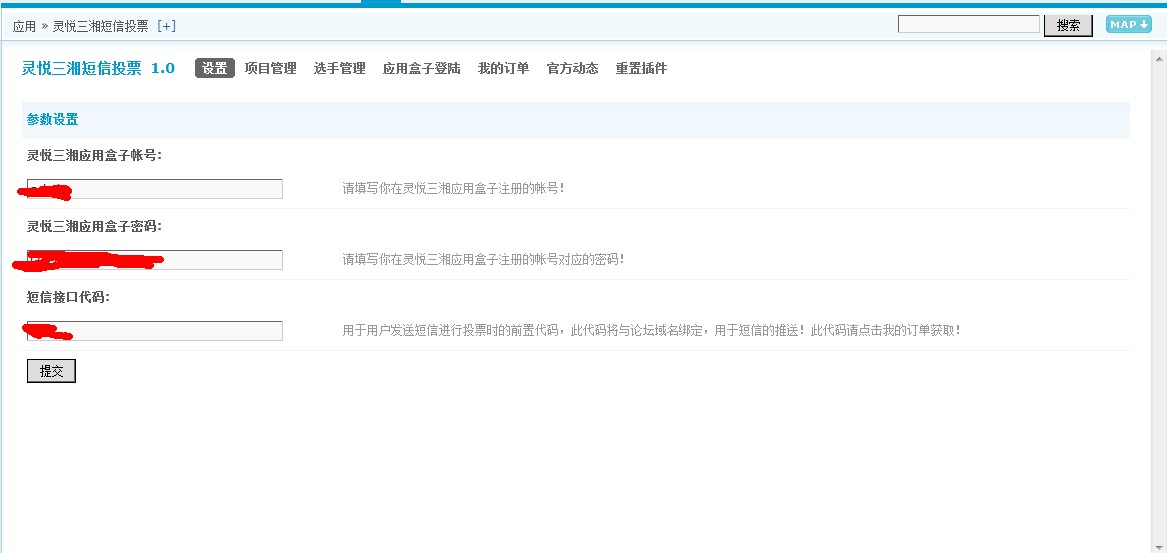Click hint text about 帐号对应的密码

click(483, 259)
